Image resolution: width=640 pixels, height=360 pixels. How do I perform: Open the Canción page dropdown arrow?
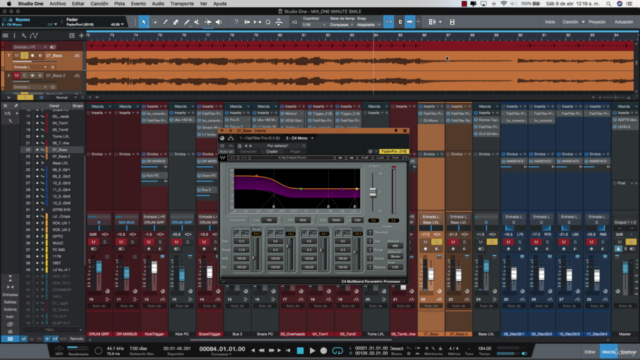pos(583,22)
